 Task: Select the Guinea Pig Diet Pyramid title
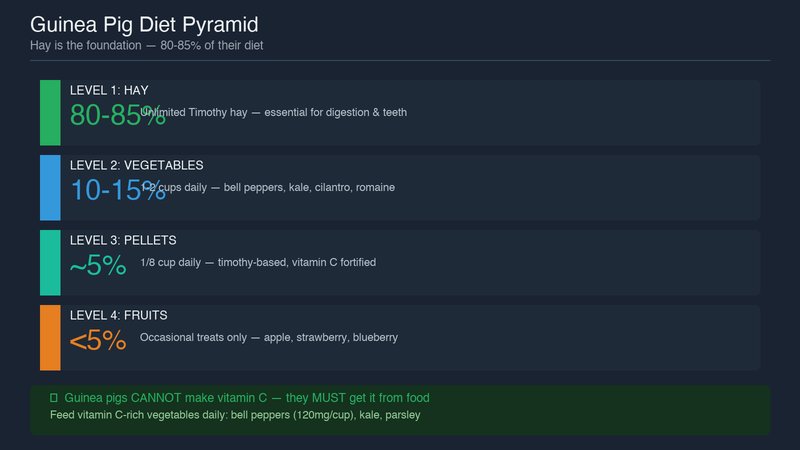tap(144, 24)
